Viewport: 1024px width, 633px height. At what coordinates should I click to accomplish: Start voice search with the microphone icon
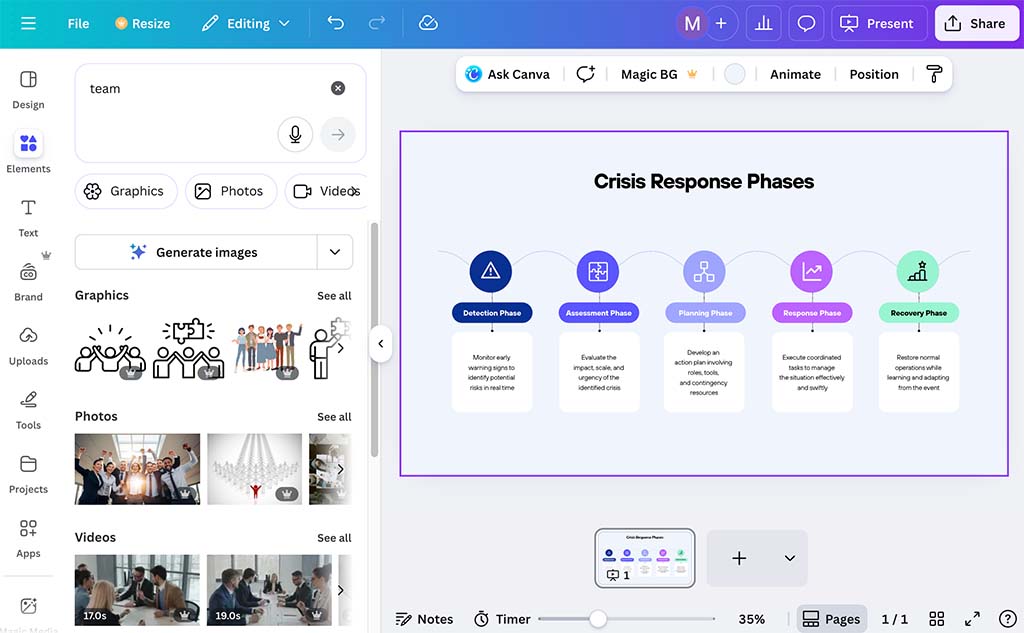[295, 134]
